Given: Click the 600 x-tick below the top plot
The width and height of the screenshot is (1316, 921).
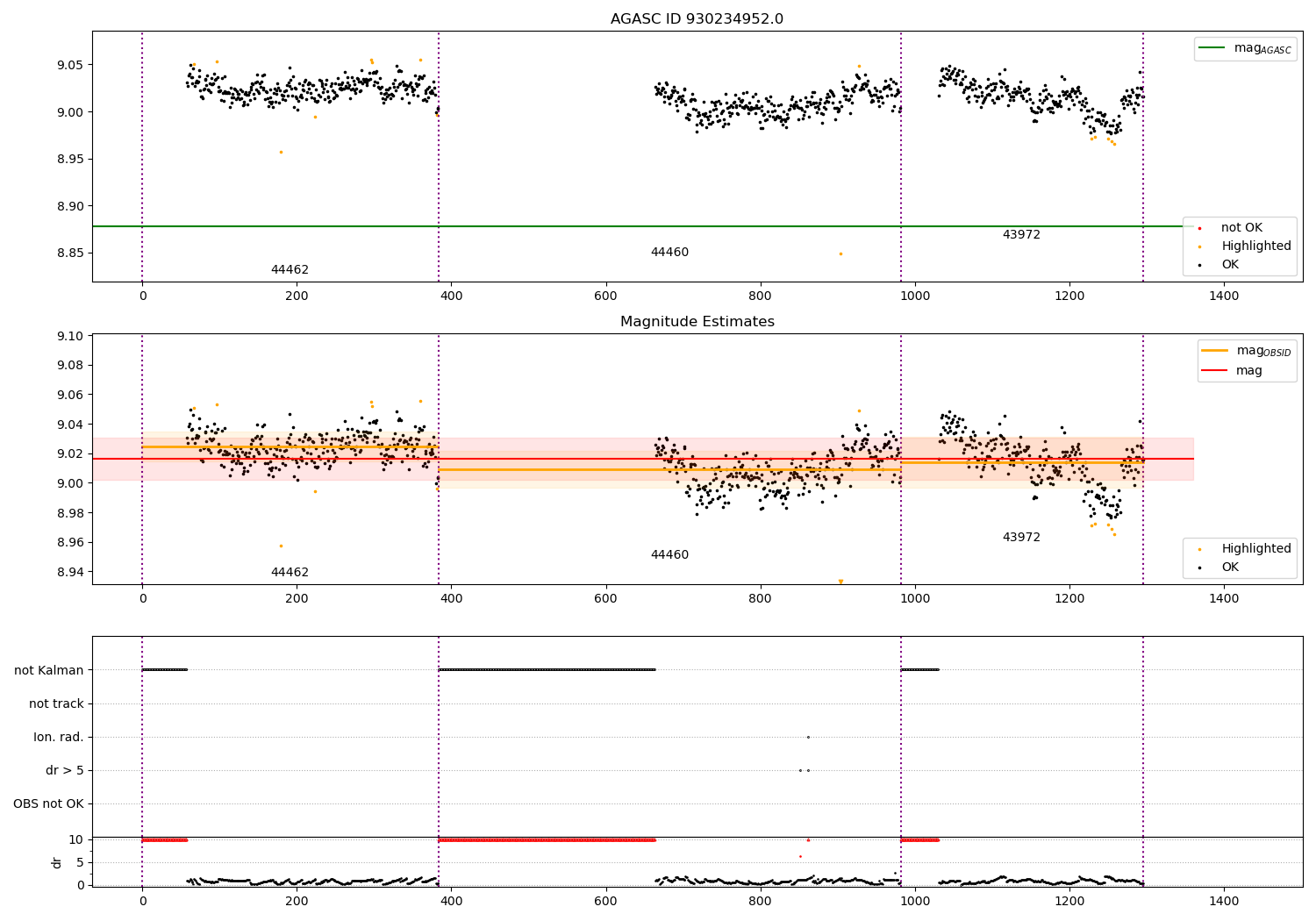Looking at the screenshot, I should click(x=606, y=296).
